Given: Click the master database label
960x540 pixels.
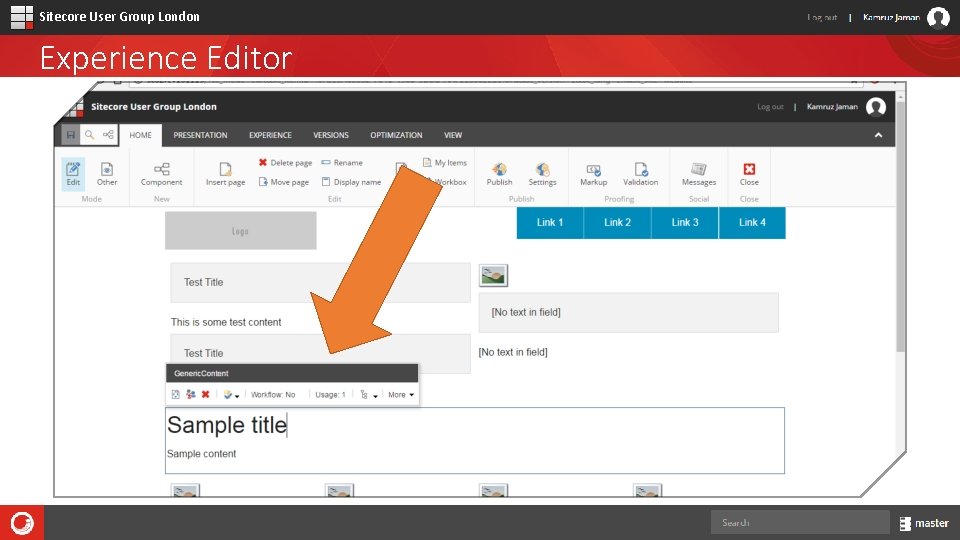Looking at the screenshot, I should pos(932,523).
